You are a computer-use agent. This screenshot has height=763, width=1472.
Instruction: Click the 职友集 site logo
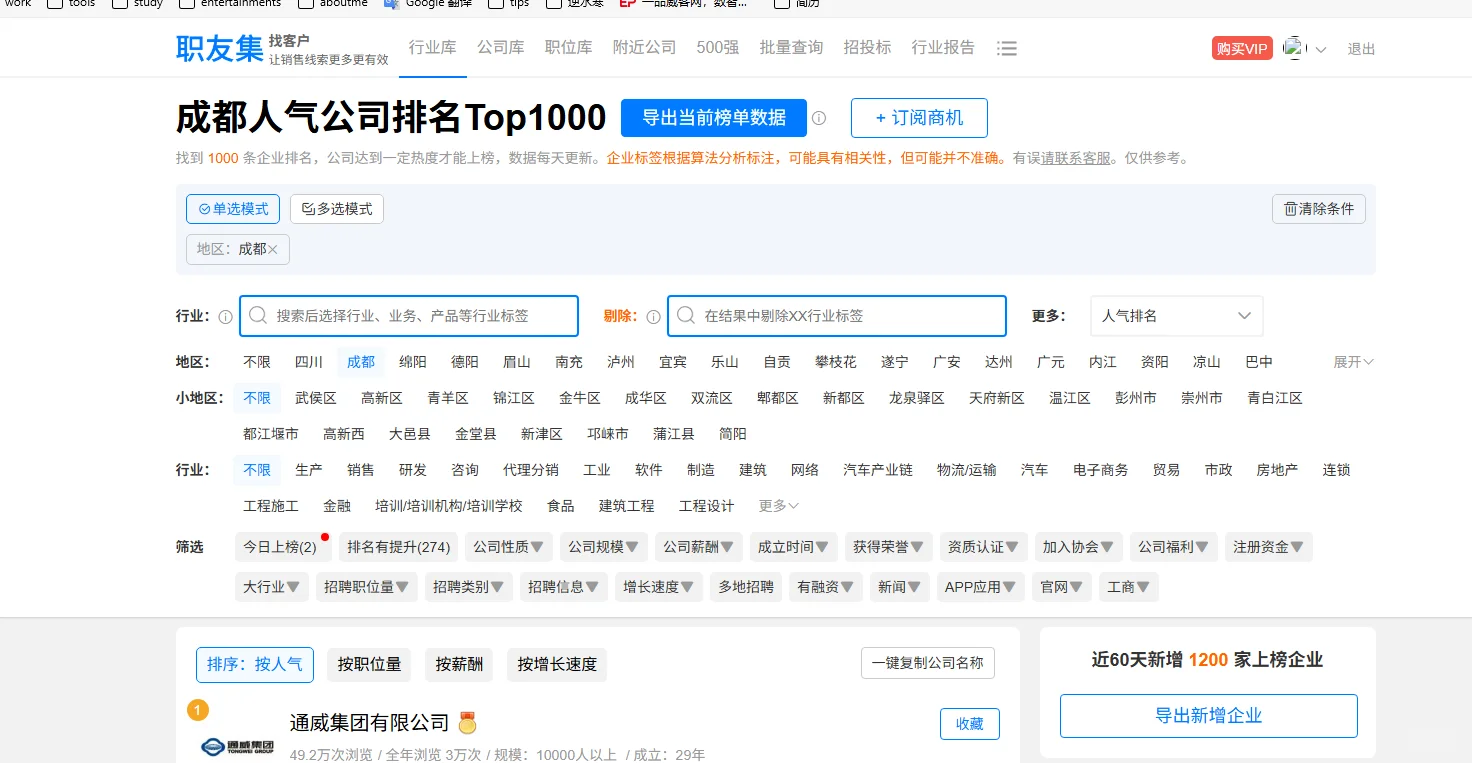click(220, 48)
